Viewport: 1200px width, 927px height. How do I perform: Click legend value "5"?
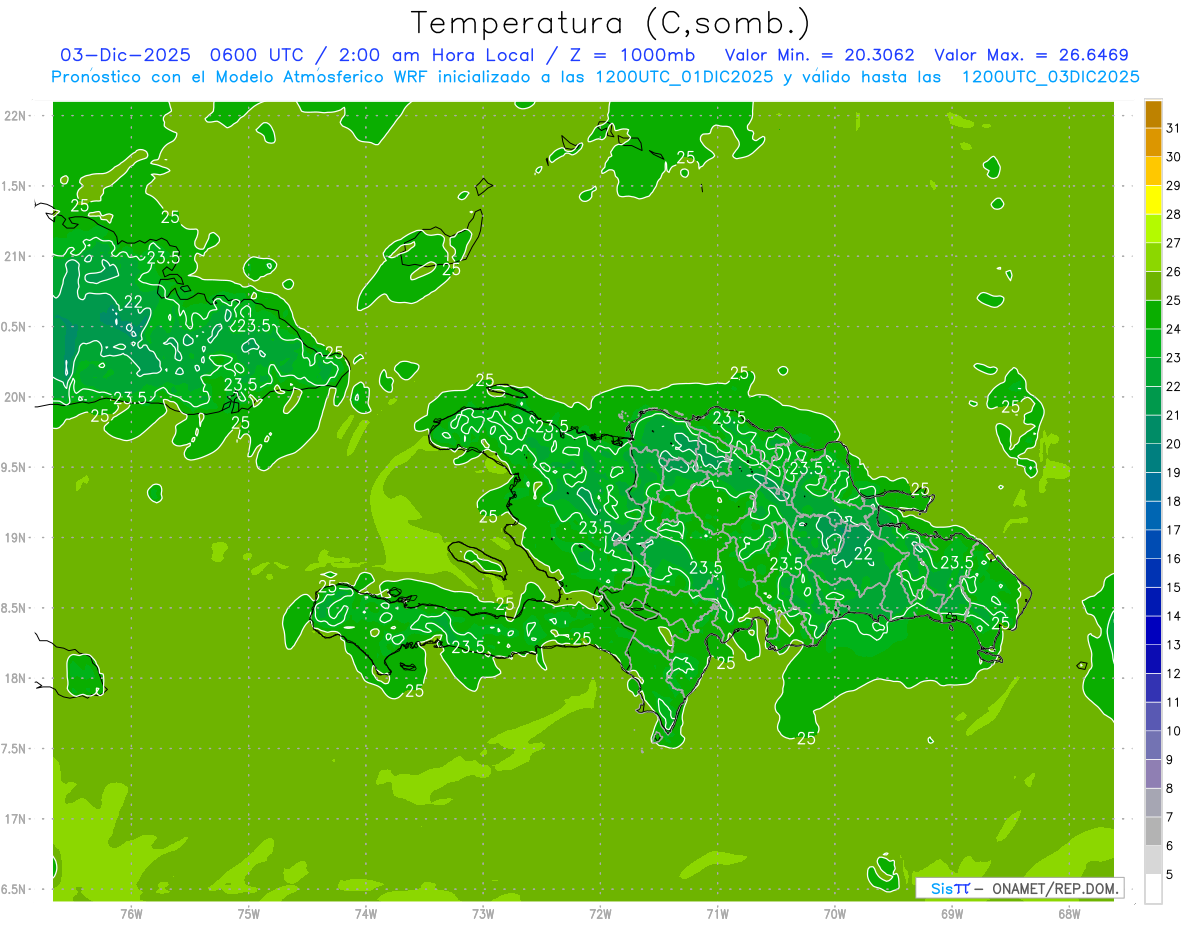pos(1169,874)
